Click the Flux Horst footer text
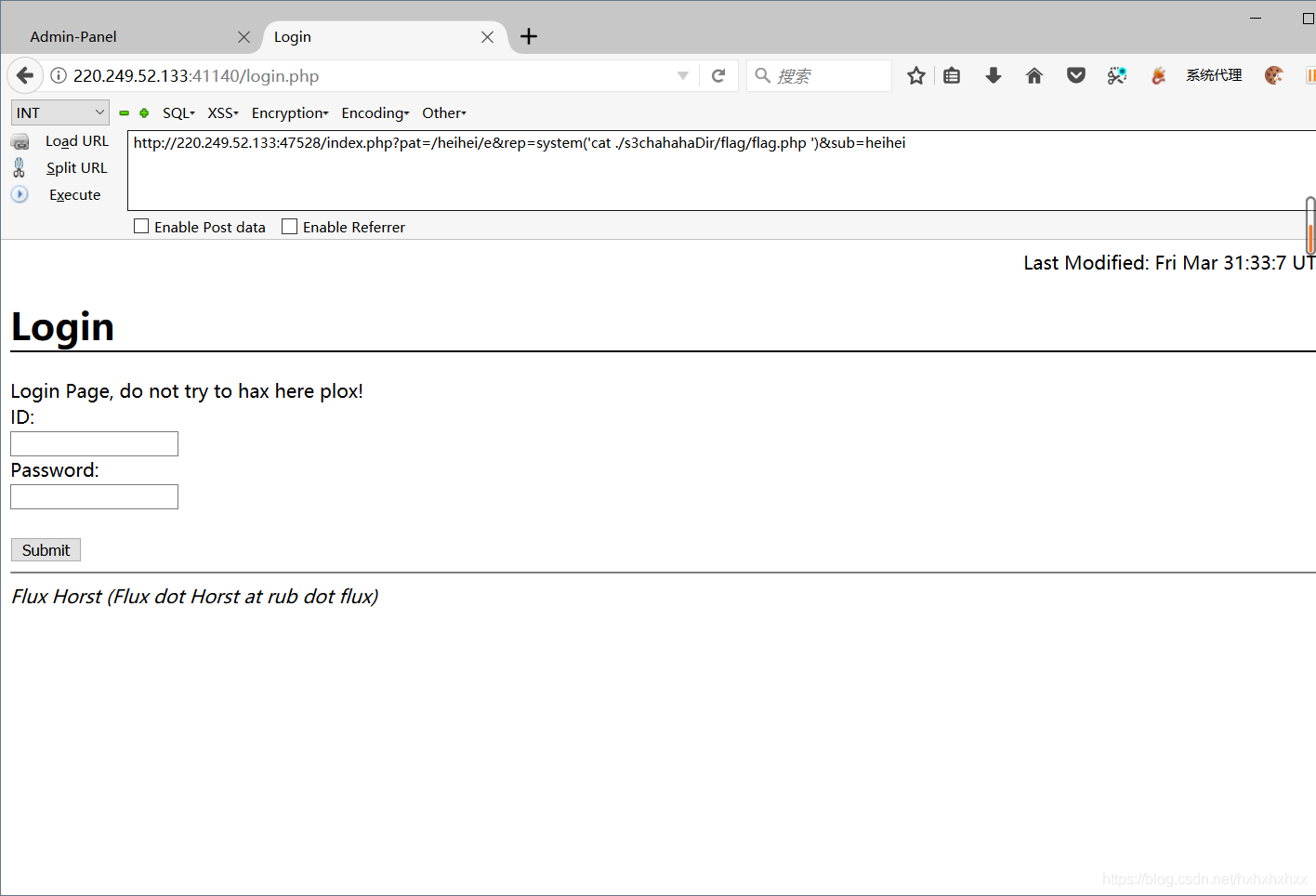The width and height of the screenshot is (1316, 896). point(194,596)
